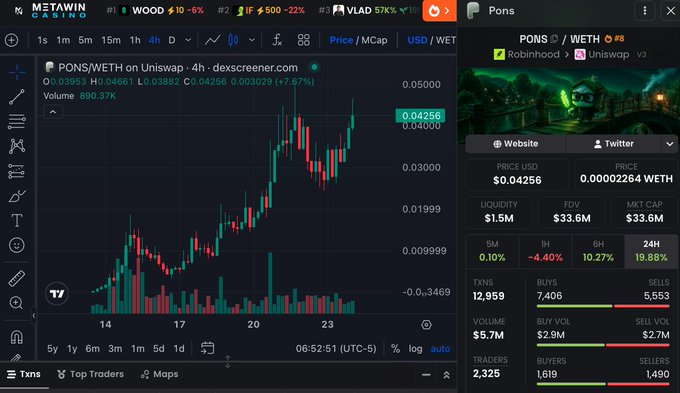Screen dimensions: 680x393
Task: Minimize the transactions panel
Action: click(426, 375)
